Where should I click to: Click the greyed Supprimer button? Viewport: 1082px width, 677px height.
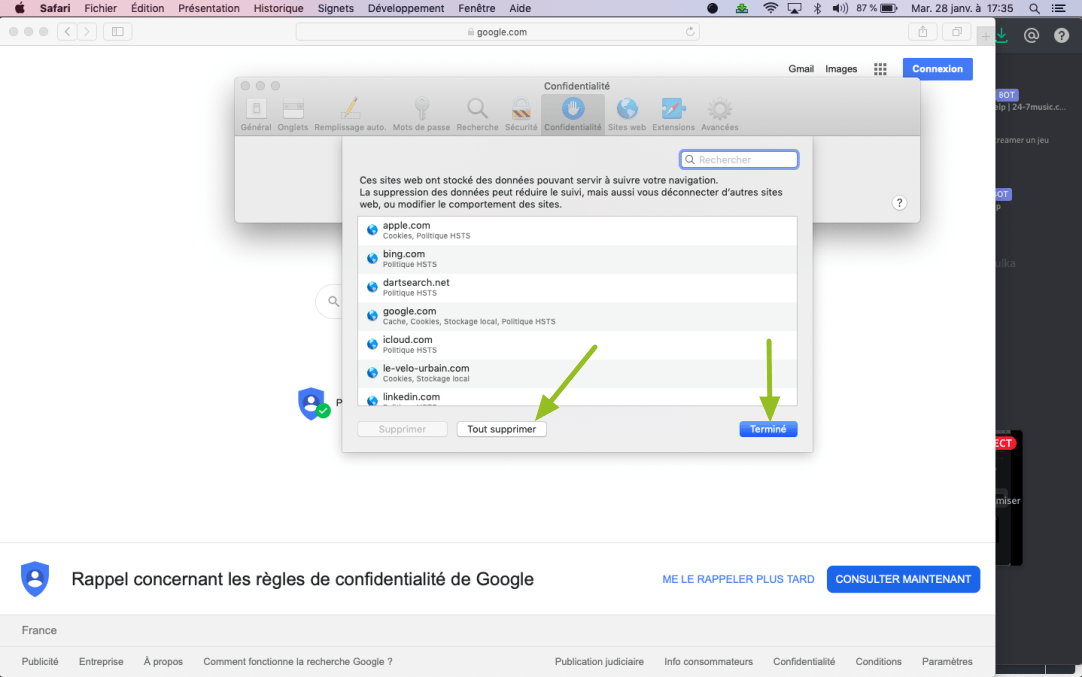pos(402,429)
